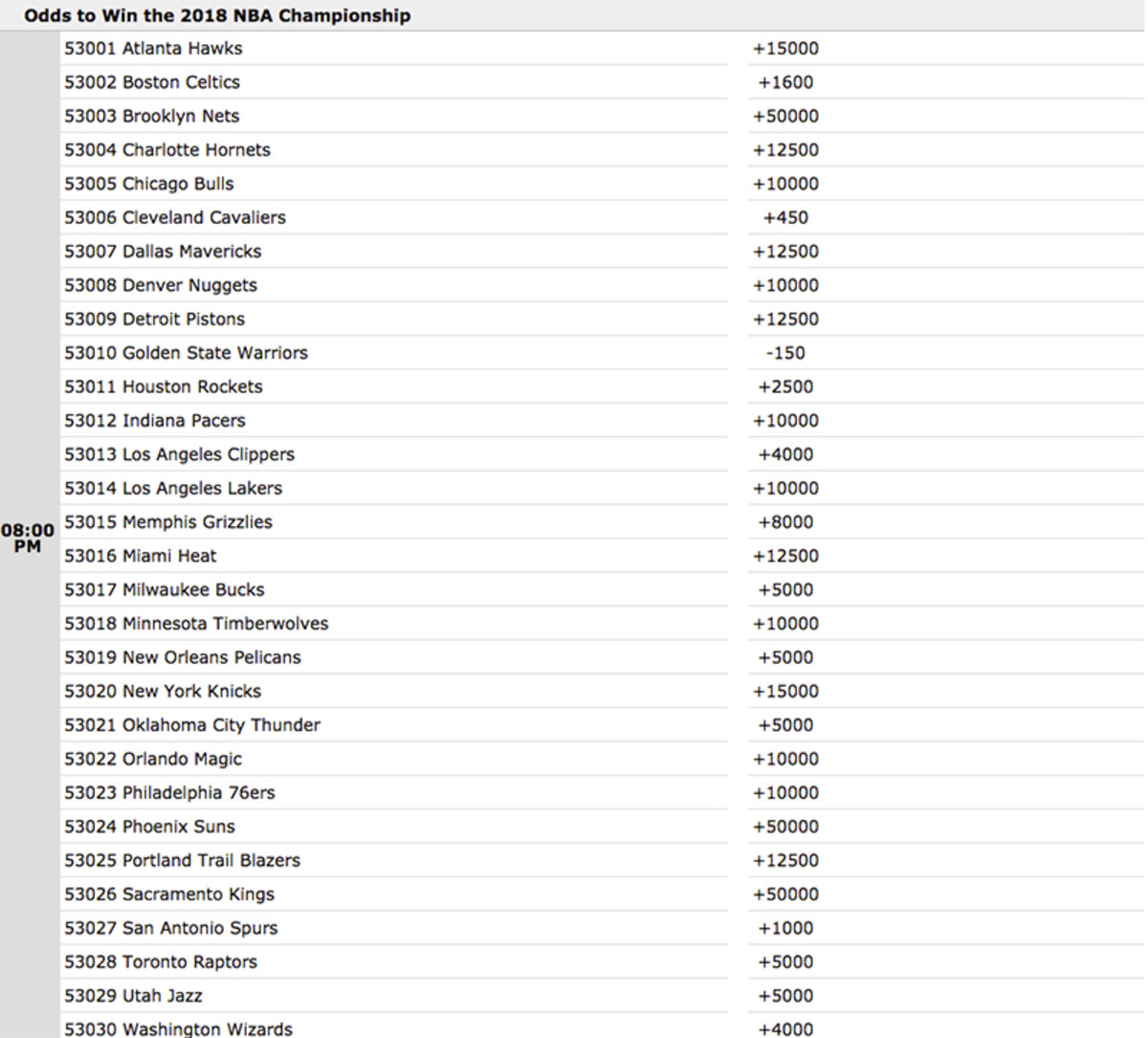Click the Phoenix Suns +50000 odds
This screenshot has height=1038, width=1148.
(x=784, y=827)
